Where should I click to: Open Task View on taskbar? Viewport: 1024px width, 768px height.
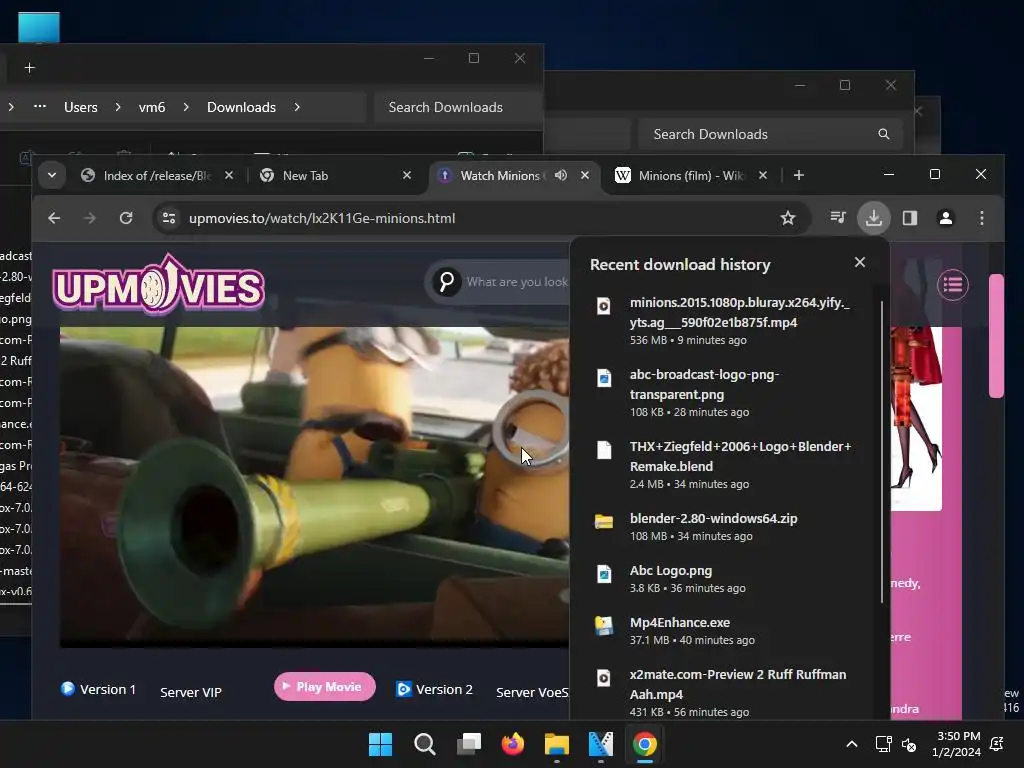469,744
